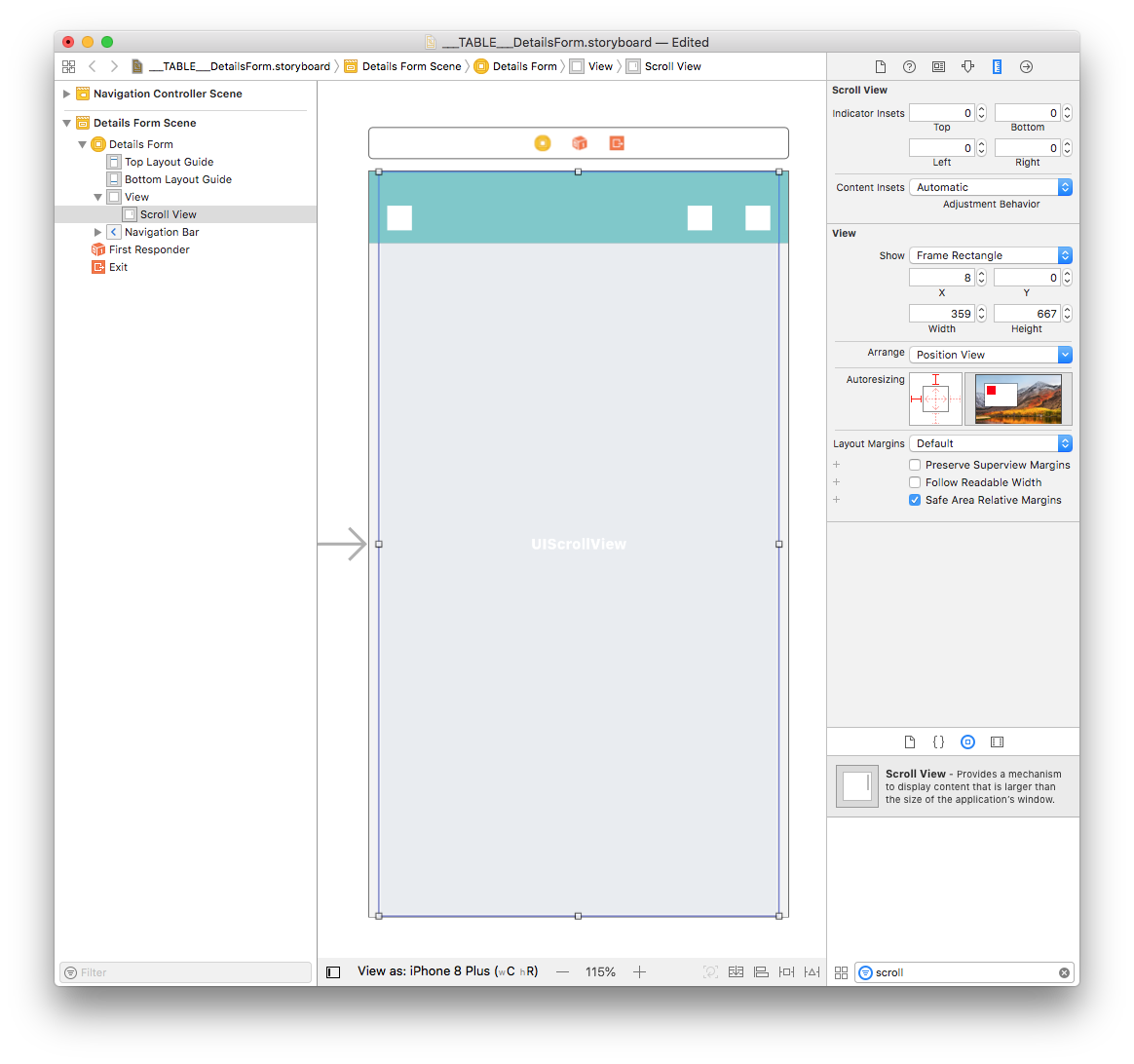
Task: Go back using the left chevron
Action: [92, 66]
